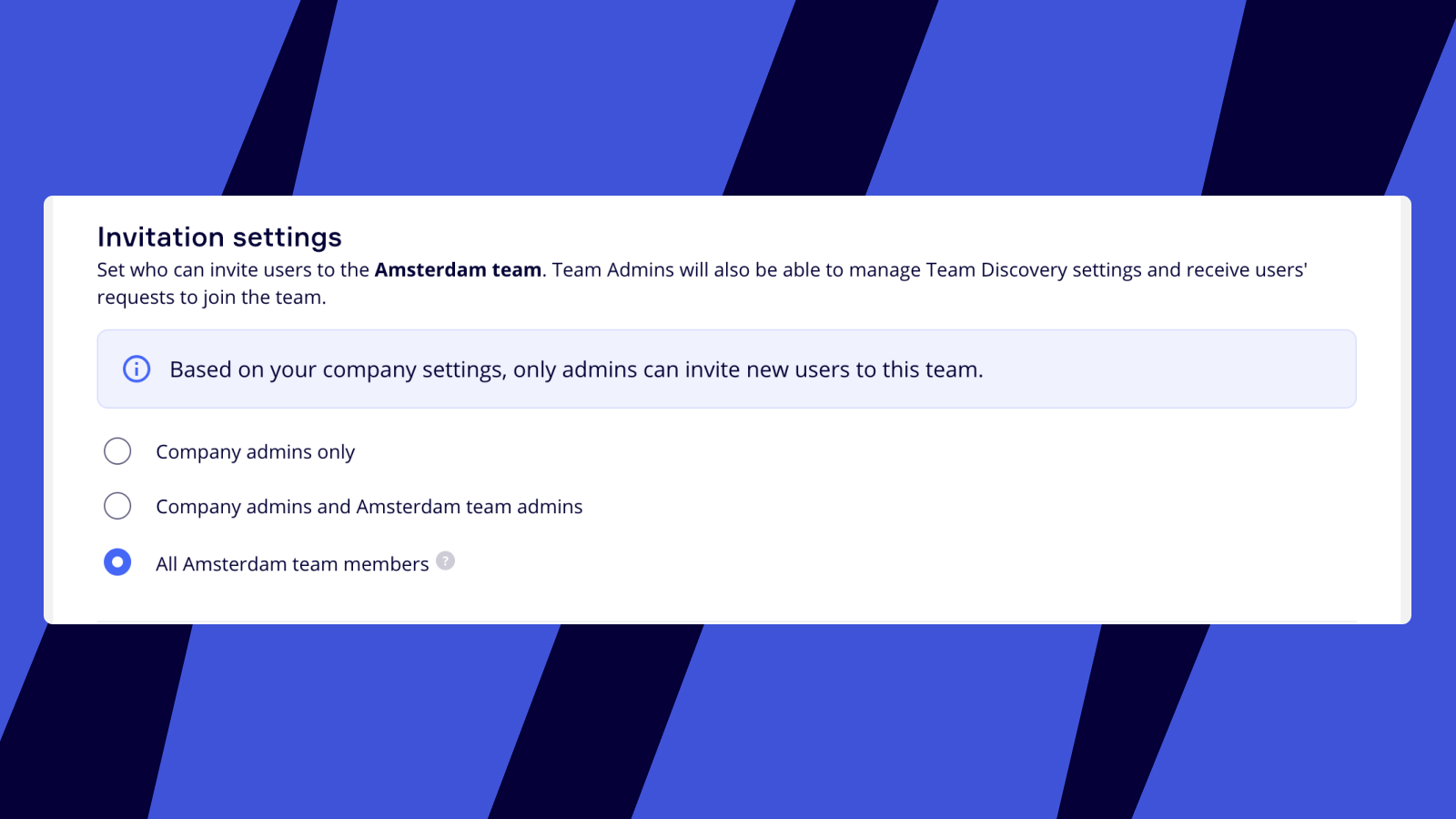Image resolution: width=1456 pixels, height=819 pixels.
Task: Click the 'All Amsterdam team members' label
Action: (x=291, y=564)
